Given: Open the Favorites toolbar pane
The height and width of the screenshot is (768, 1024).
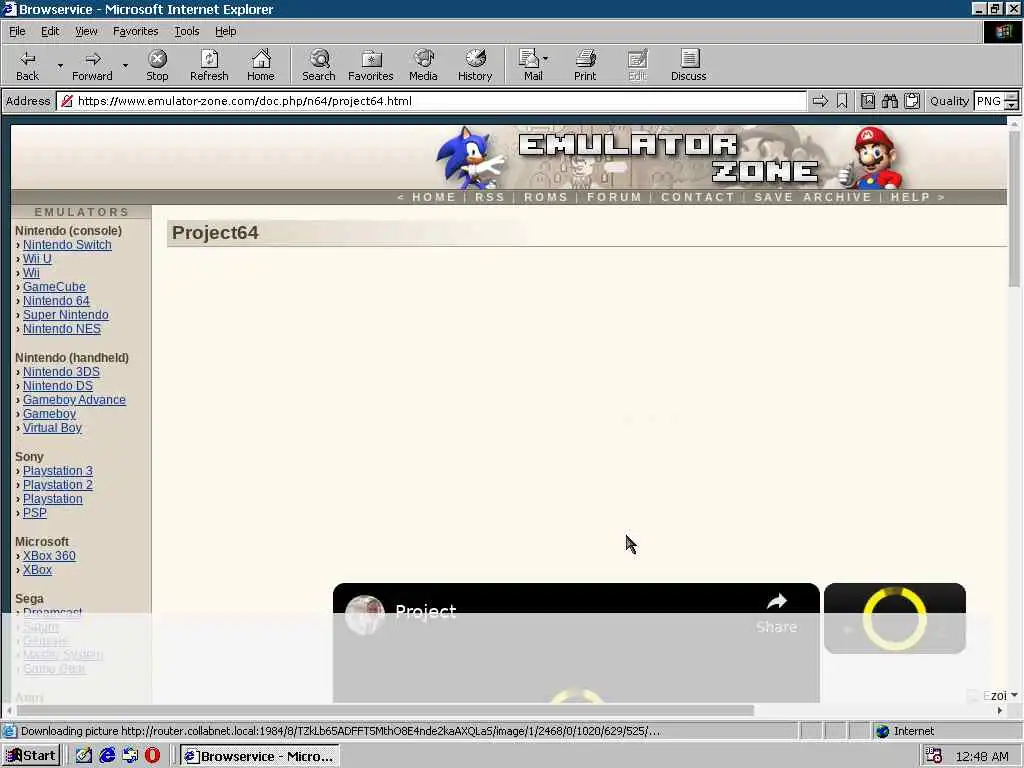Looking at the screenshot, I should 371,65.
